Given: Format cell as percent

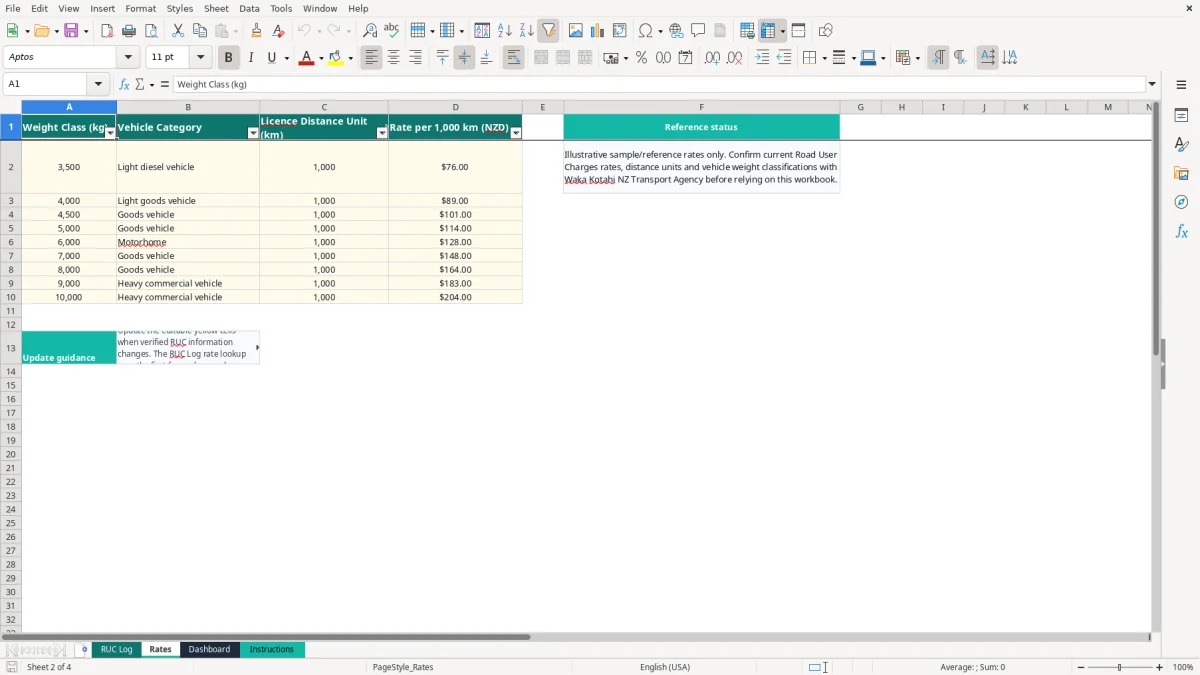Looking at the screenshot, I should (641, 58).
